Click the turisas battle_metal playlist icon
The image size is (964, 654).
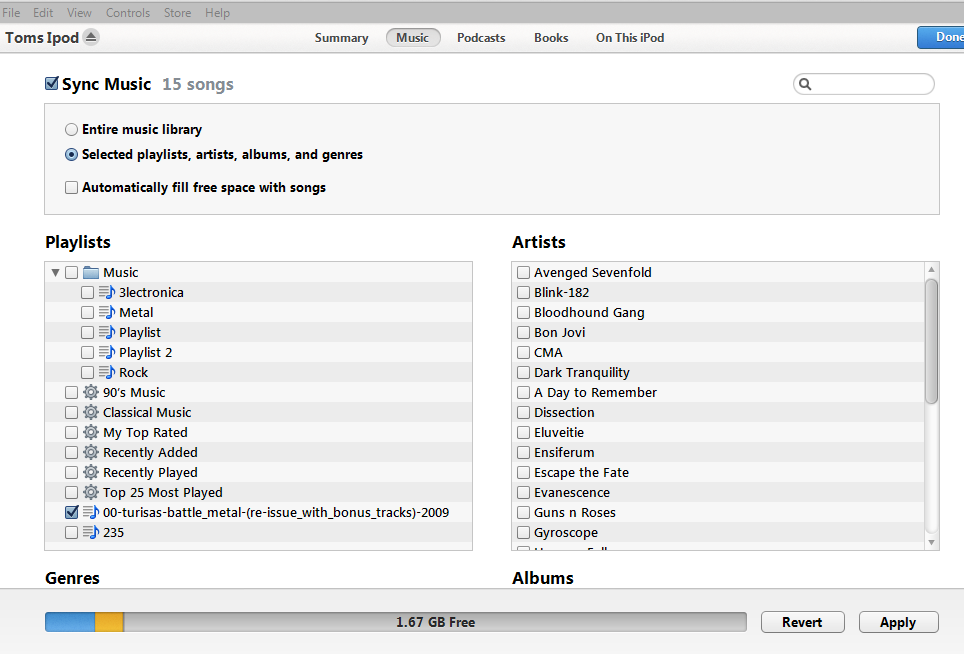click(x=91, y=512)
